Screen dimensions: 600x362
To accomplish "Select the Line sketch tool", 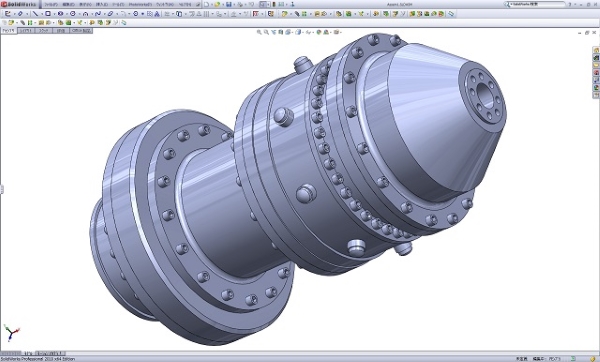I will 35,14.
